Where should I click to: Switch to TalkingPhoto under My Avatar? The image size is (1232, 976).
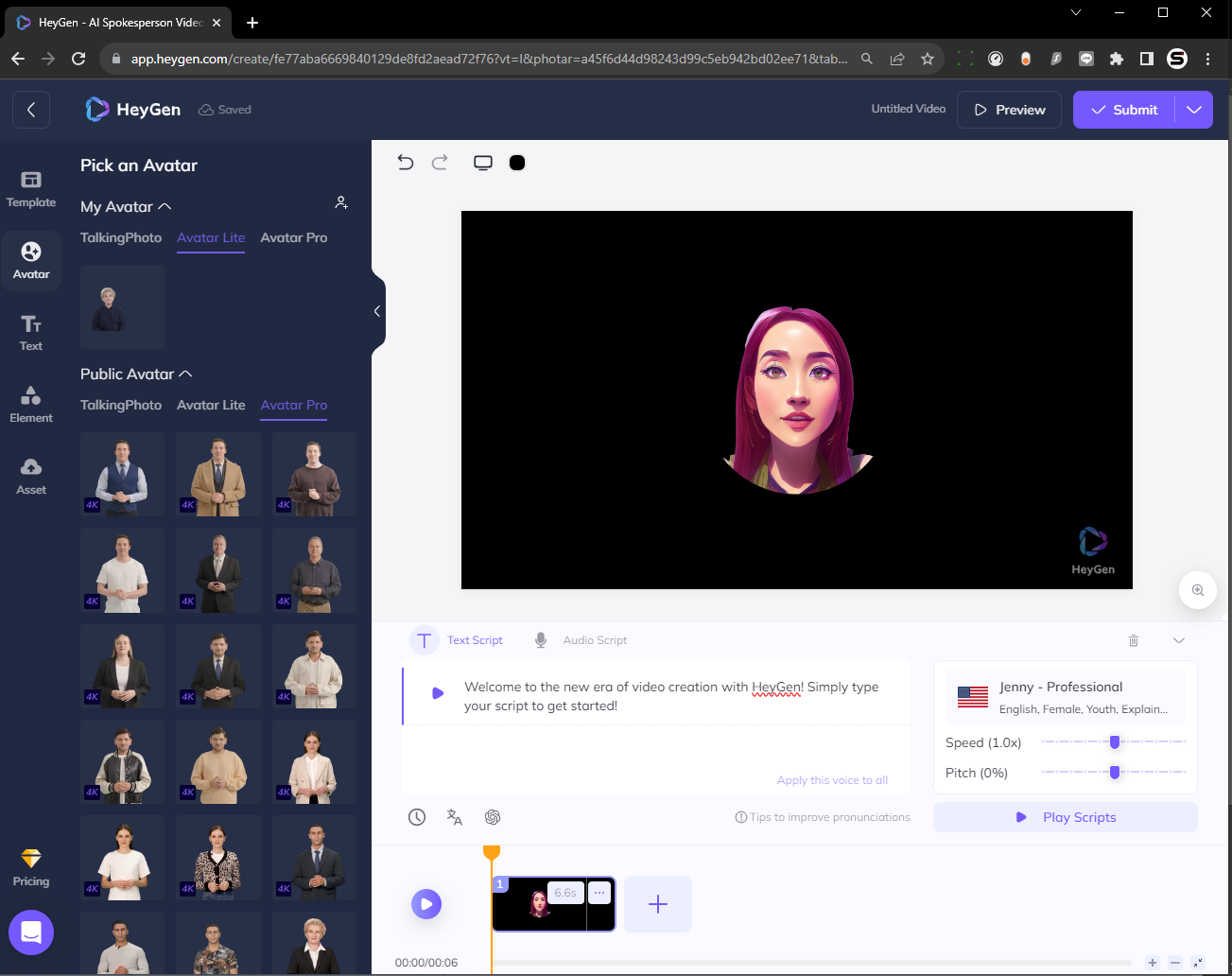point(121,237)
